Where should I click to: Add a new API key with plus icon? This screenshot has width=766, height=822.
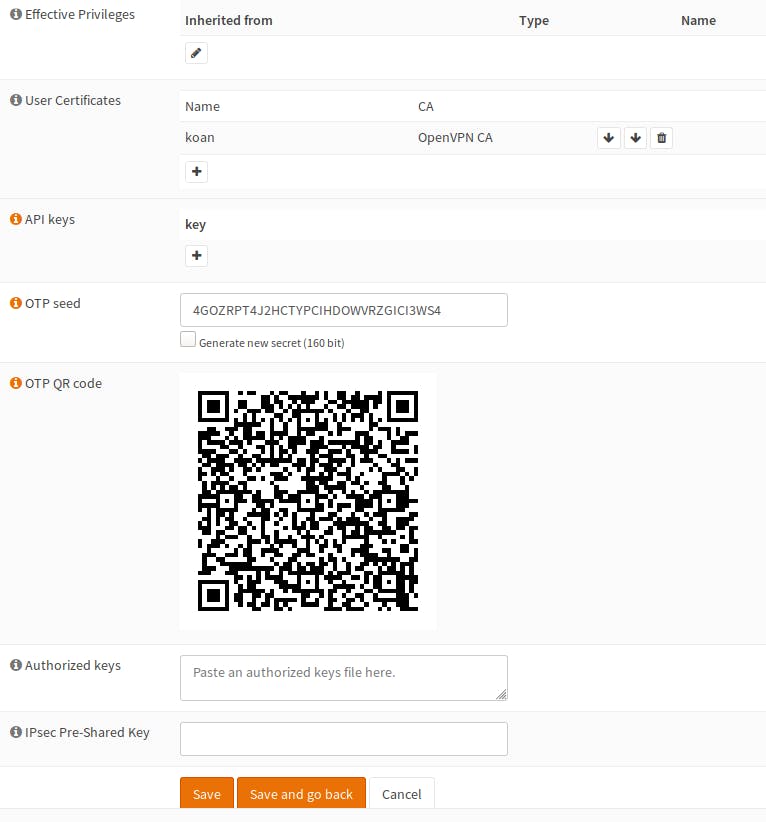point(197,255)
